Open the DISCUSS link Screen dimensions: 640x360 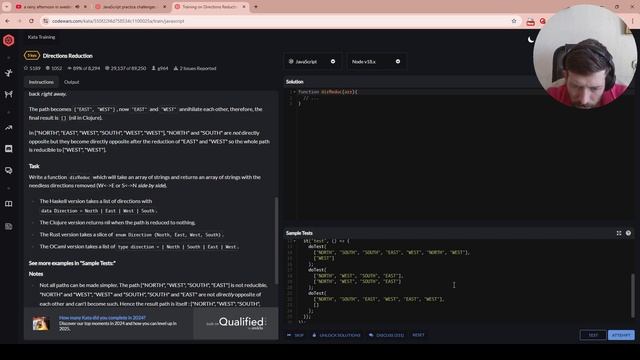[387, 335]
